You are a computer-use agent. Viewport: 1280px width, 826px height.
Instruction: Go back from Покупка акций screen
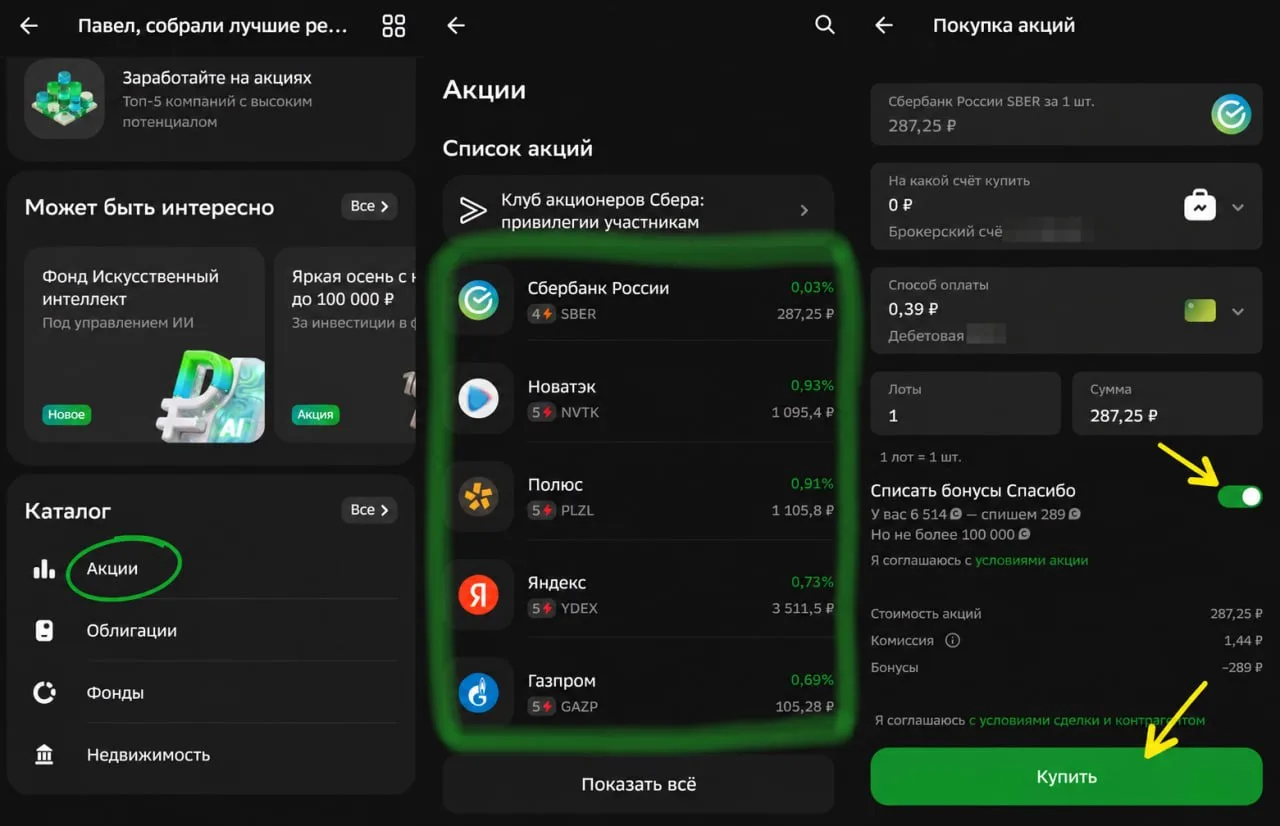(884, 26)
